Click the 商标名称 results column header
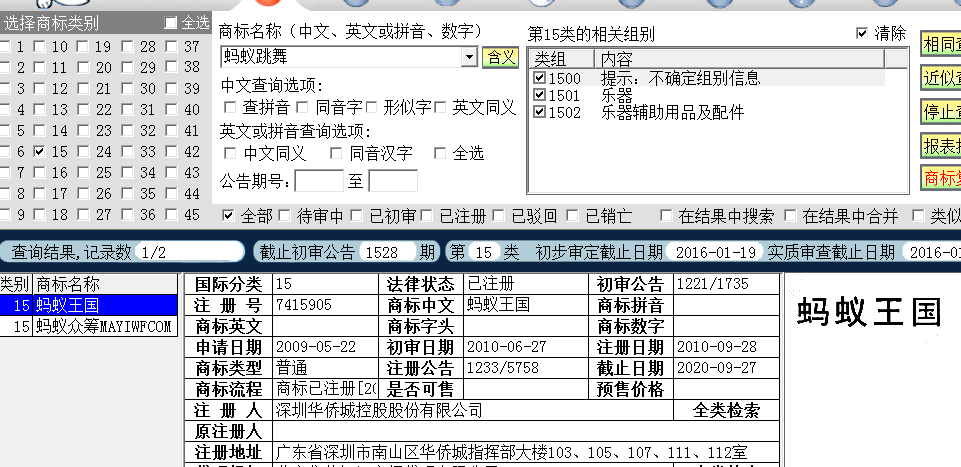 coord(105,284)
